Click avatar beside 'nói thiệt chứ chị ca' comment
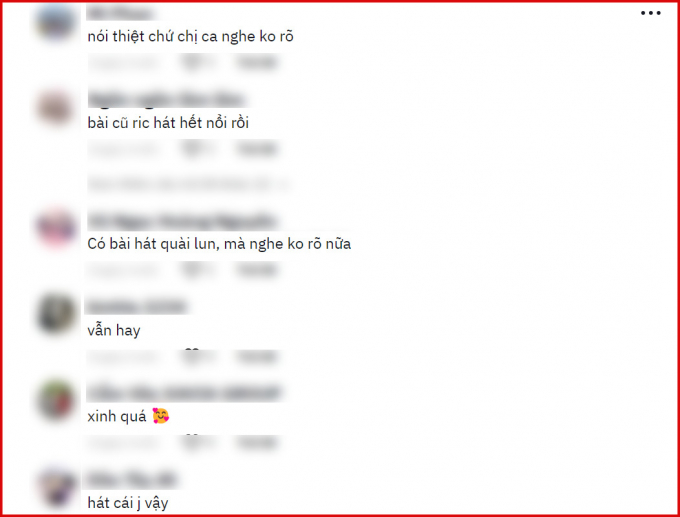The image size is (680, 517). [56, 22]
